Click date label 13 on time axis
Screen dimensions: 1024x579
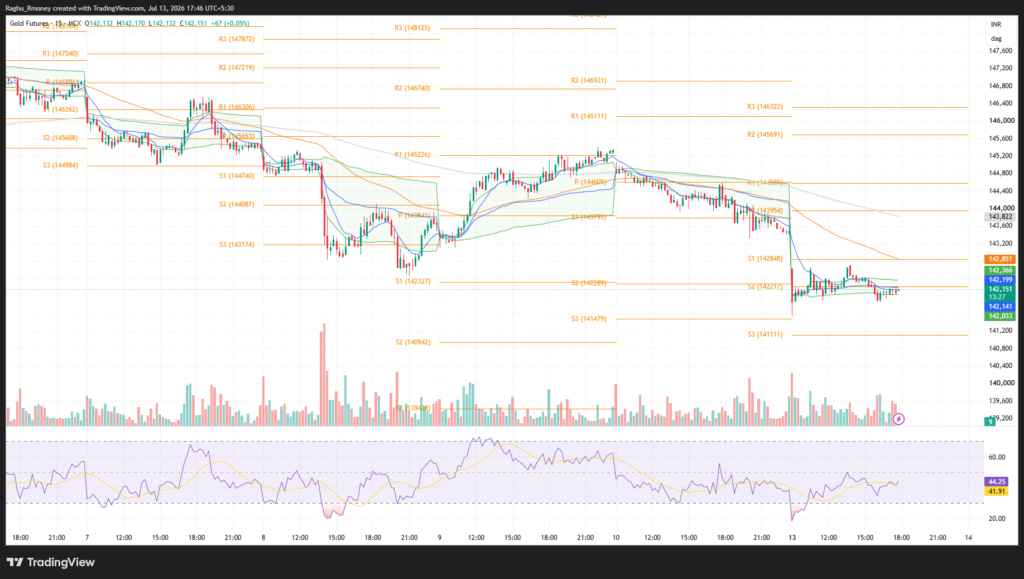point(792,537)
